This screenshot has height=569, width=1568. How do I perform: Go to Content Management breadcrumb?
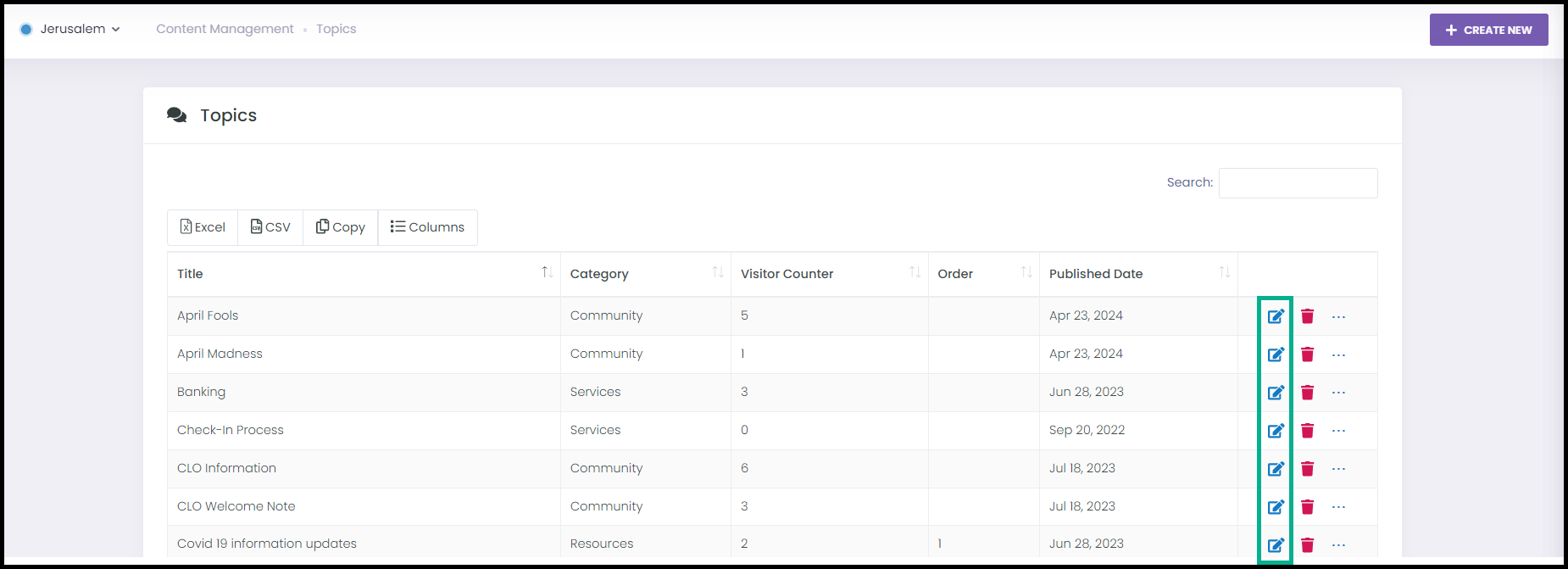(225, 29)
